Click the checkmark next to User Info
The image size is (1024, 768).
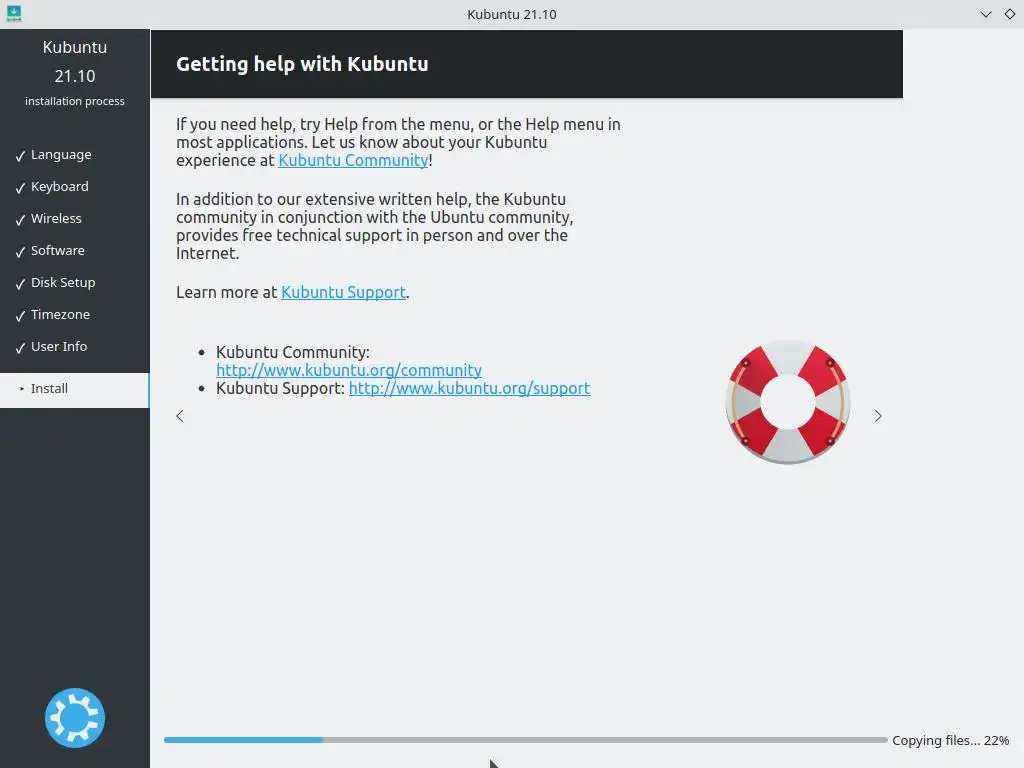coord(20,347)
